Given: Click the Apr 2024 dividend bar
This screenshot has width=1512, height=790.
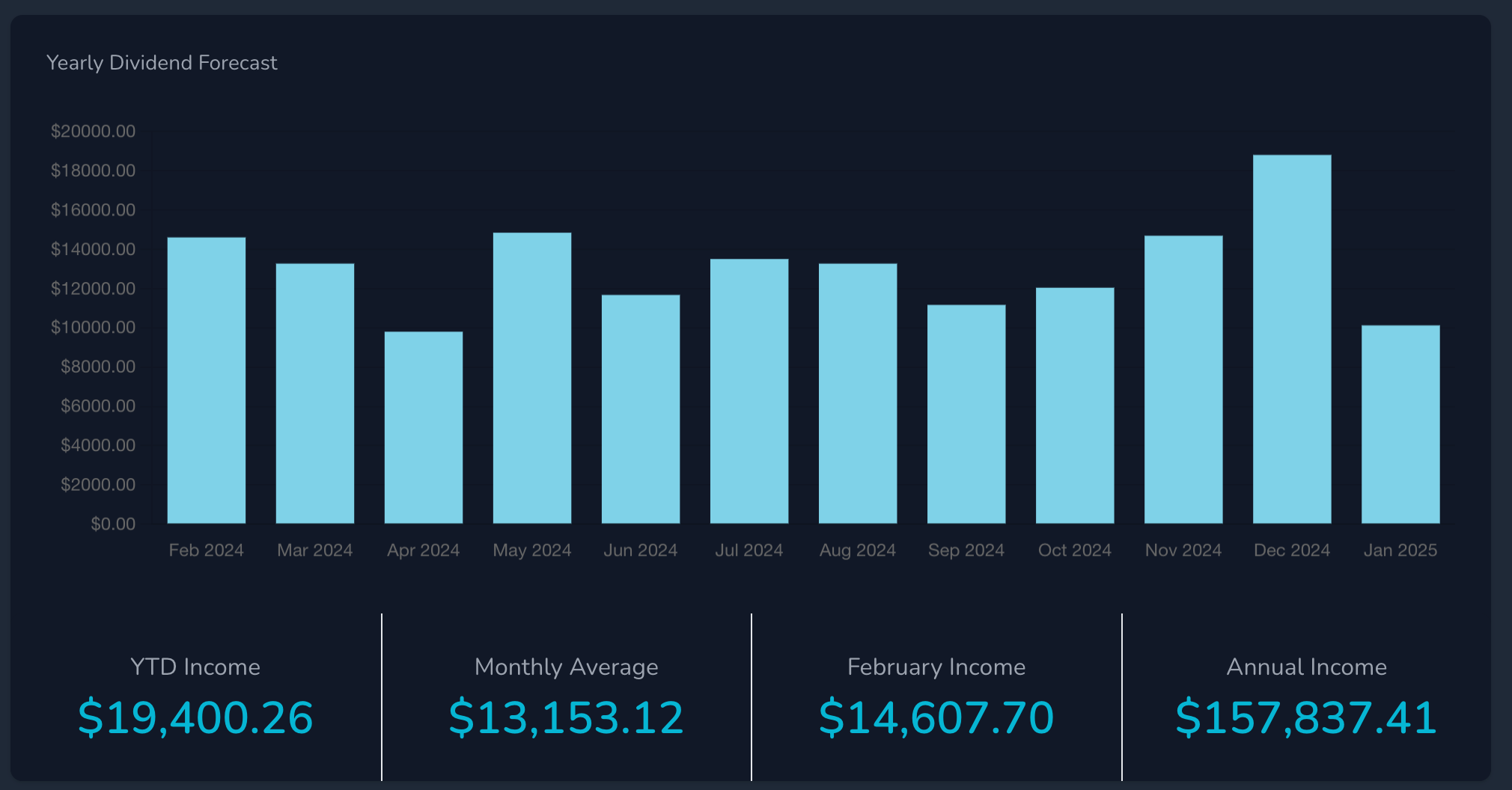Looking at the screenshot, I should coord(424,427).
